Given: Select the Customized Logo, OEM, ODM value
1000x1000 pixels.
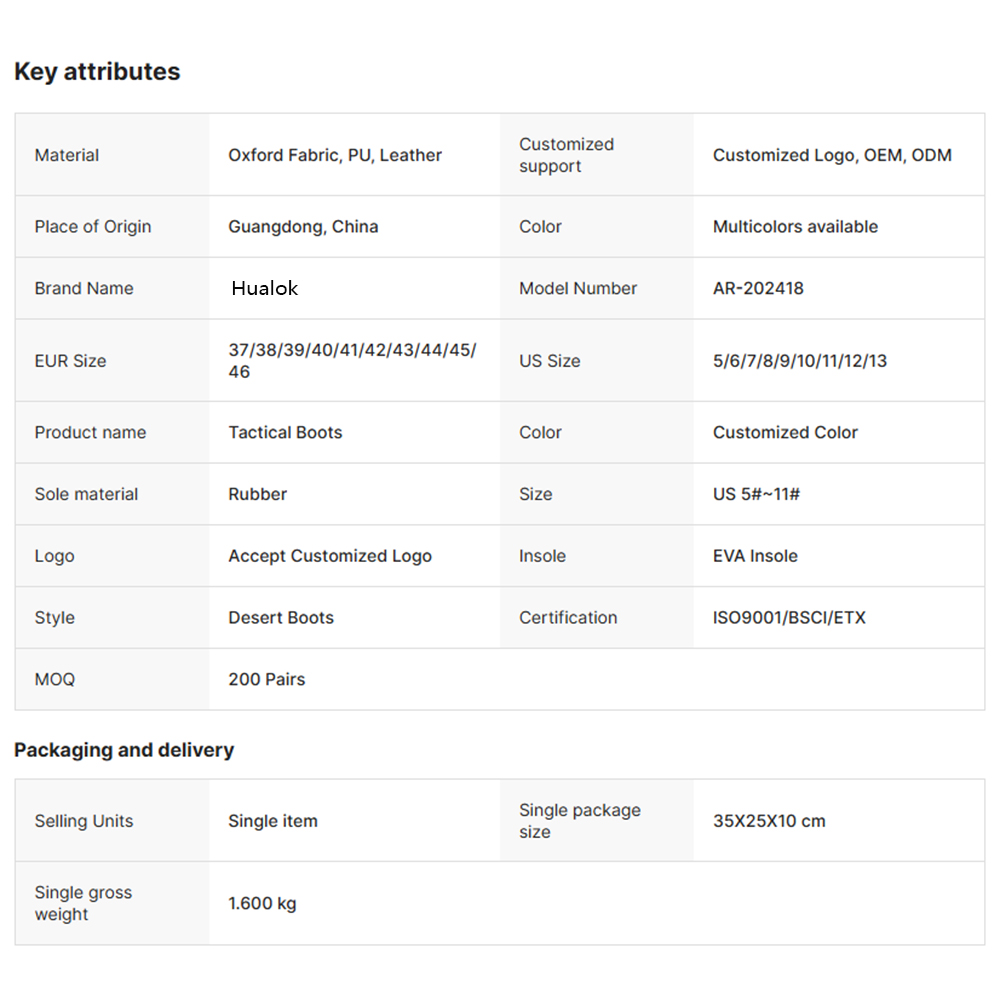Looking at the screenshot, I should pyautogui.click(x=832, y=155).
